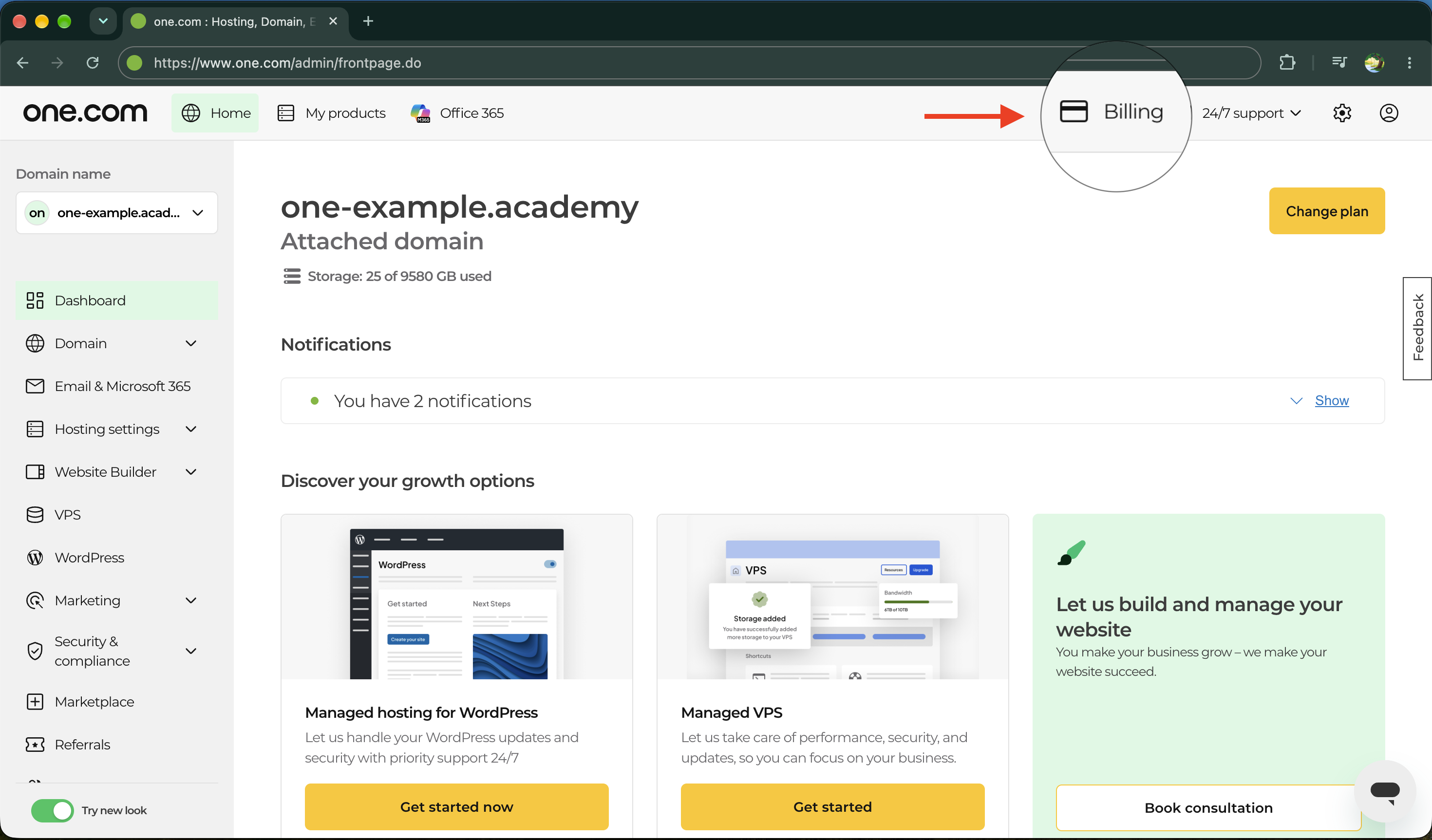
Task: Click the WordPress logo sidebar icon
Action: point(35,558)
